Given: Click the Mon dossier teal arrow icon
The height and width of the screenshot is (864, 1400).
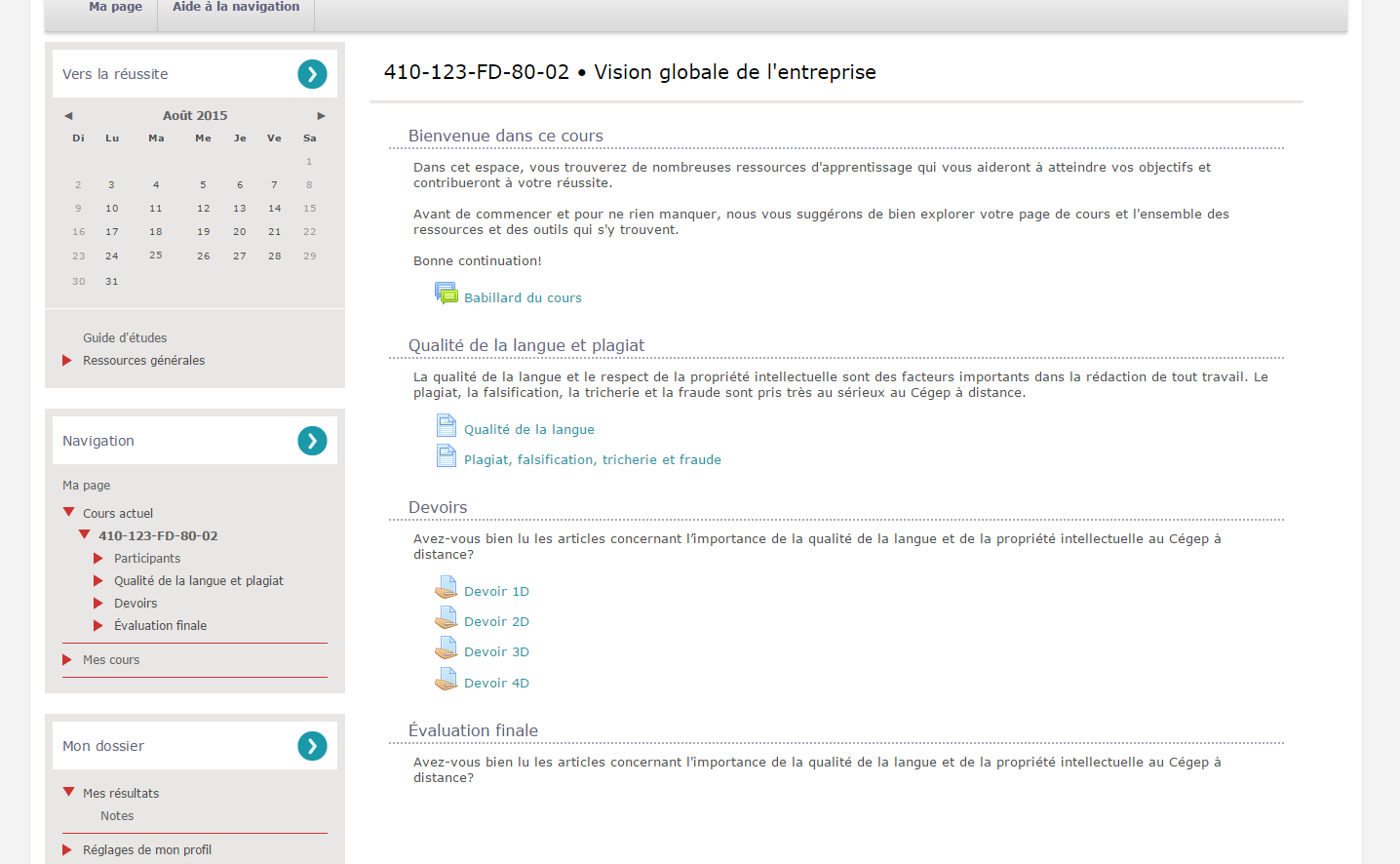Looking at the screenshot, I should tap(312, 746).
